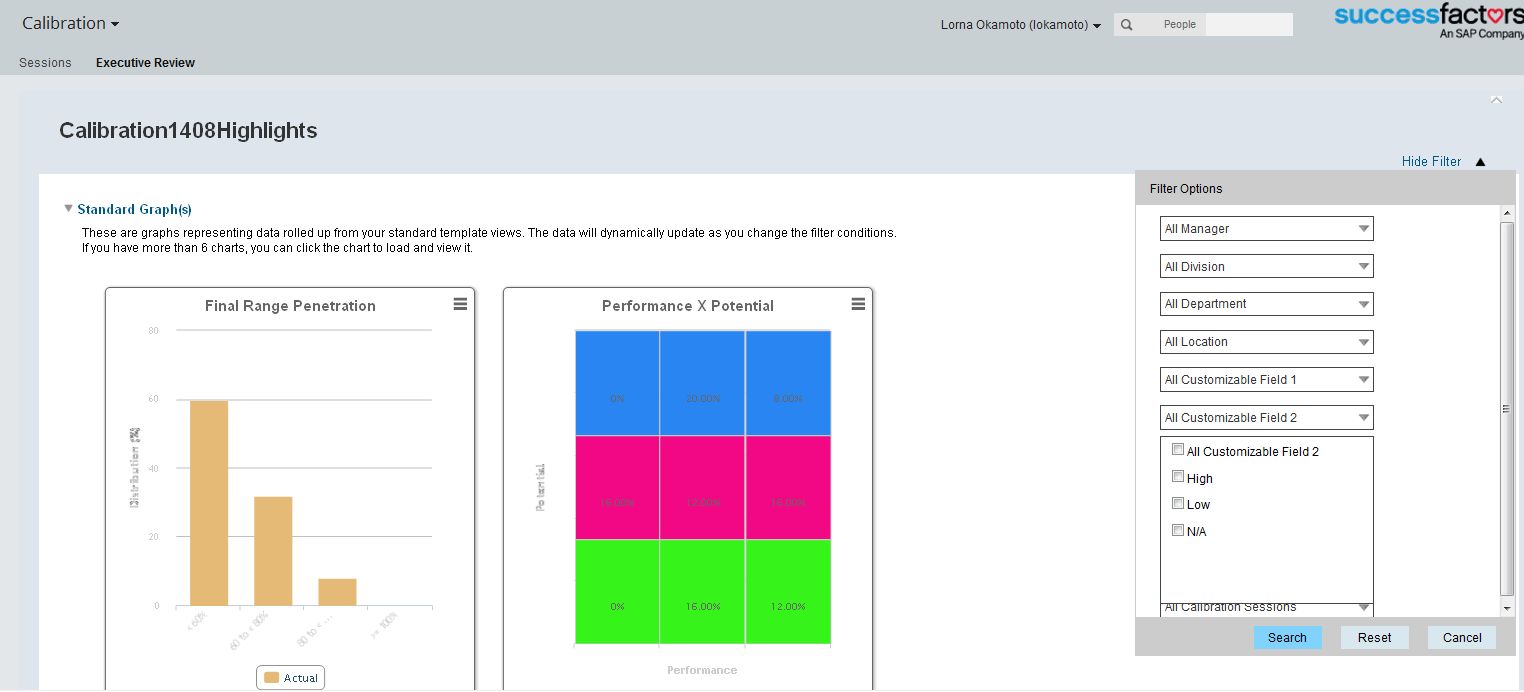Screen dimensions: 1524x692
Task: Open the All Division dropdown
Action: [1266, 267]
